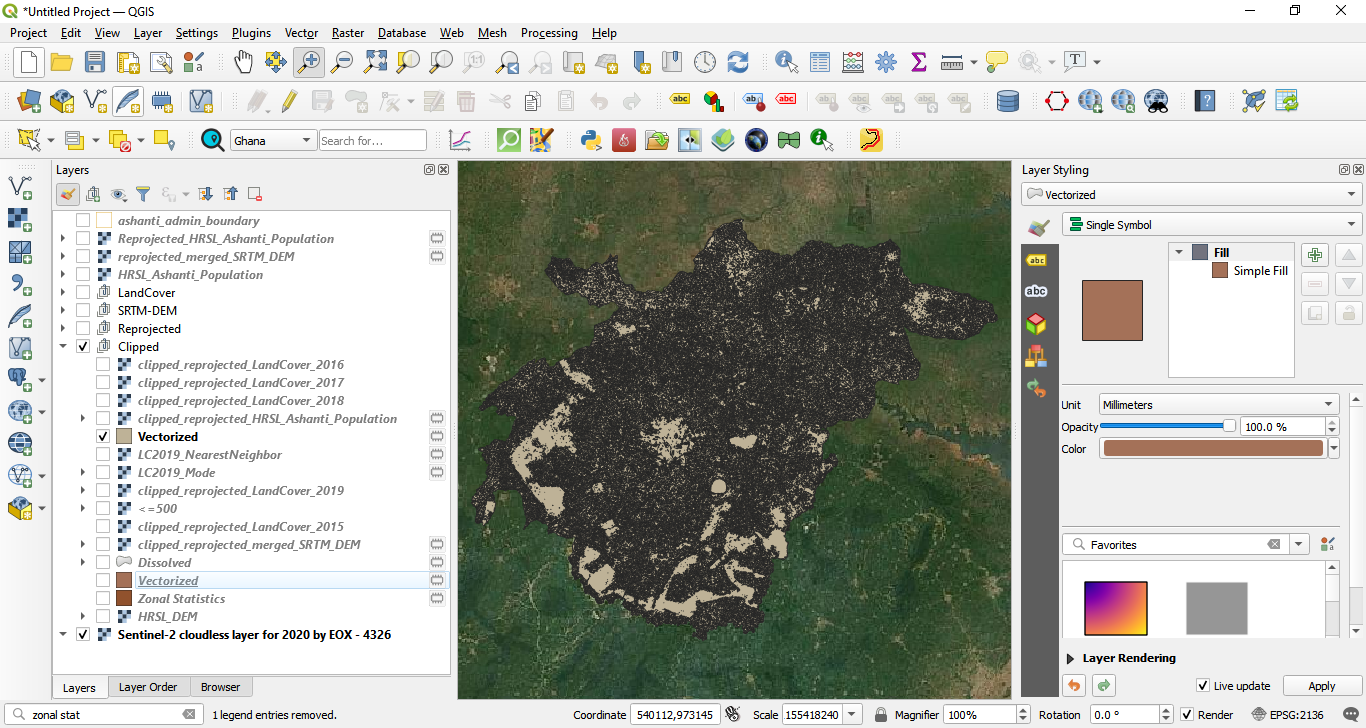
Task: Click the green plus Add symbol layer button
Action: tap(1315, 255)
